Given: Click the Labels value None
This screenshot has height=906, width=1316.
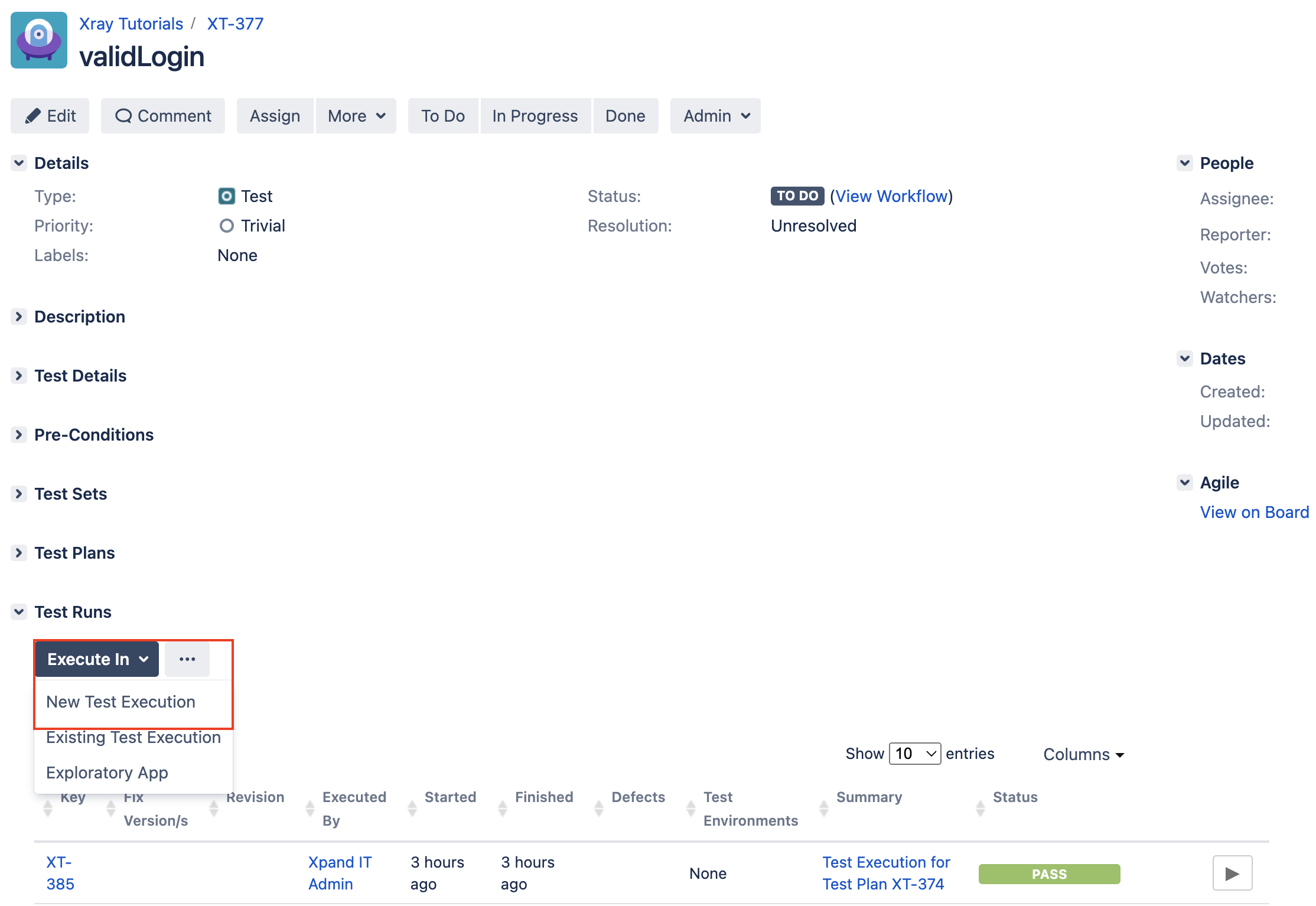Looking at the screenshot, I should (x=237, y=255).
